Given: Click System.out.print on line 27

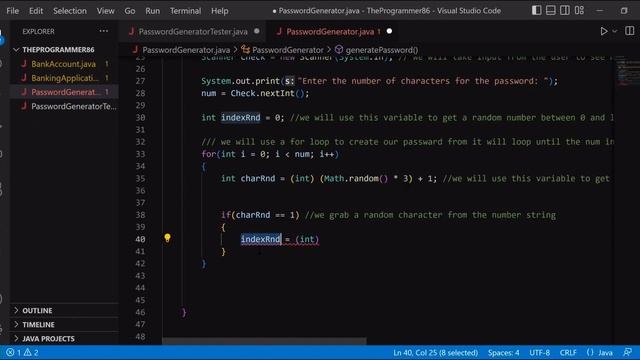Looking at the screenshot, I should pyautogui.click(x=240, y=81).
